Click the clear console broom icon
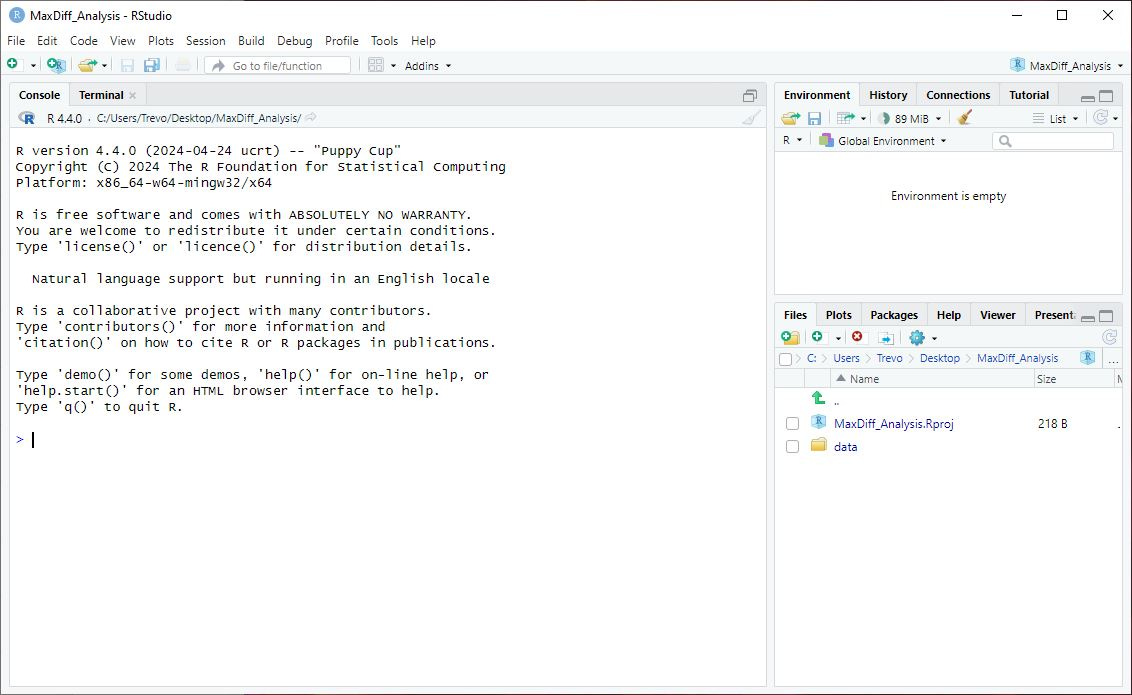Image resolution: width=1132 pixels, height=695 pixels. tap(752, 118)
